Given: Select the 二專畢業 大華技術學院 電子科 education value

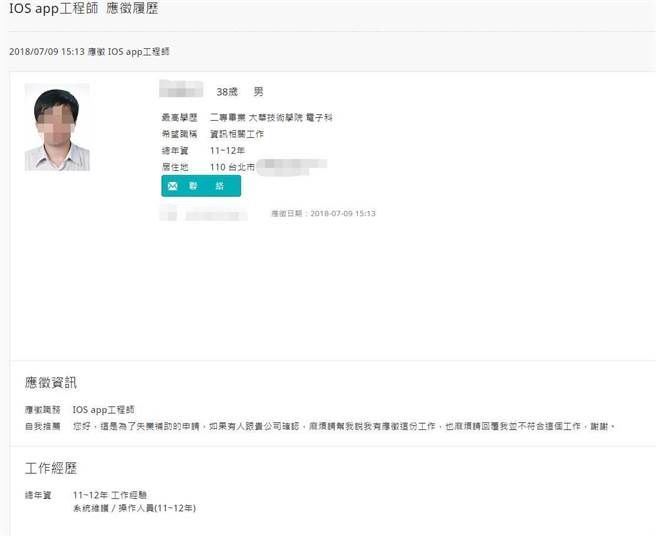Looking at the screenshot, I should [x=270, y=118].
